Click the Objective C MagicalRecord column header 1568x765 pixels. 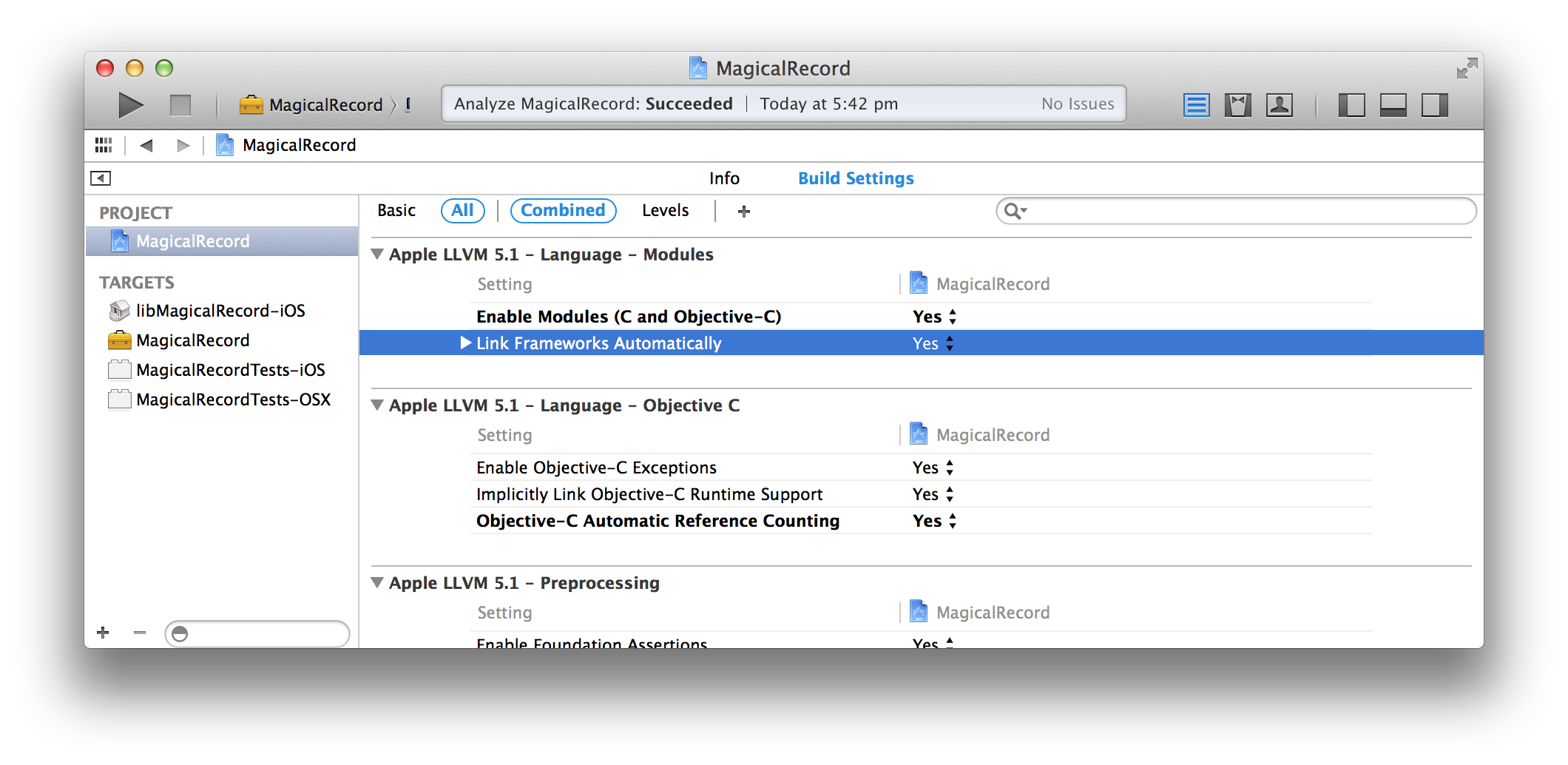pyautogui.click(x=979, y=435)
